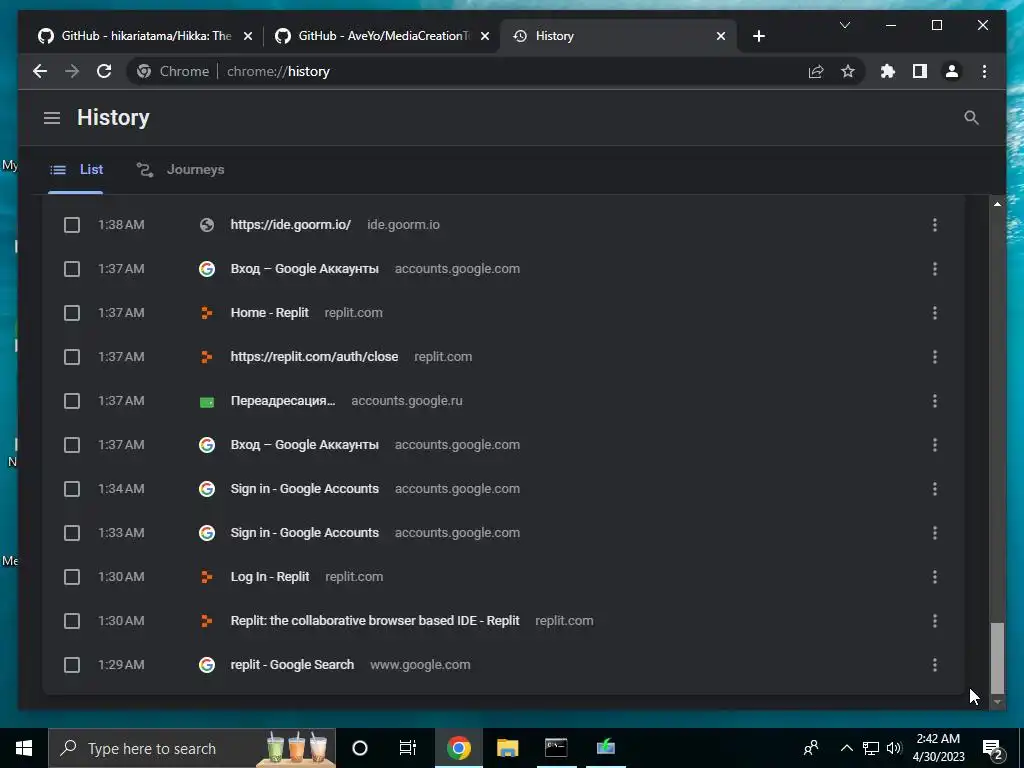1024x768 pixels.
Task: Close the MediaCreationTool GitHub tab
Action: (485, 36)
